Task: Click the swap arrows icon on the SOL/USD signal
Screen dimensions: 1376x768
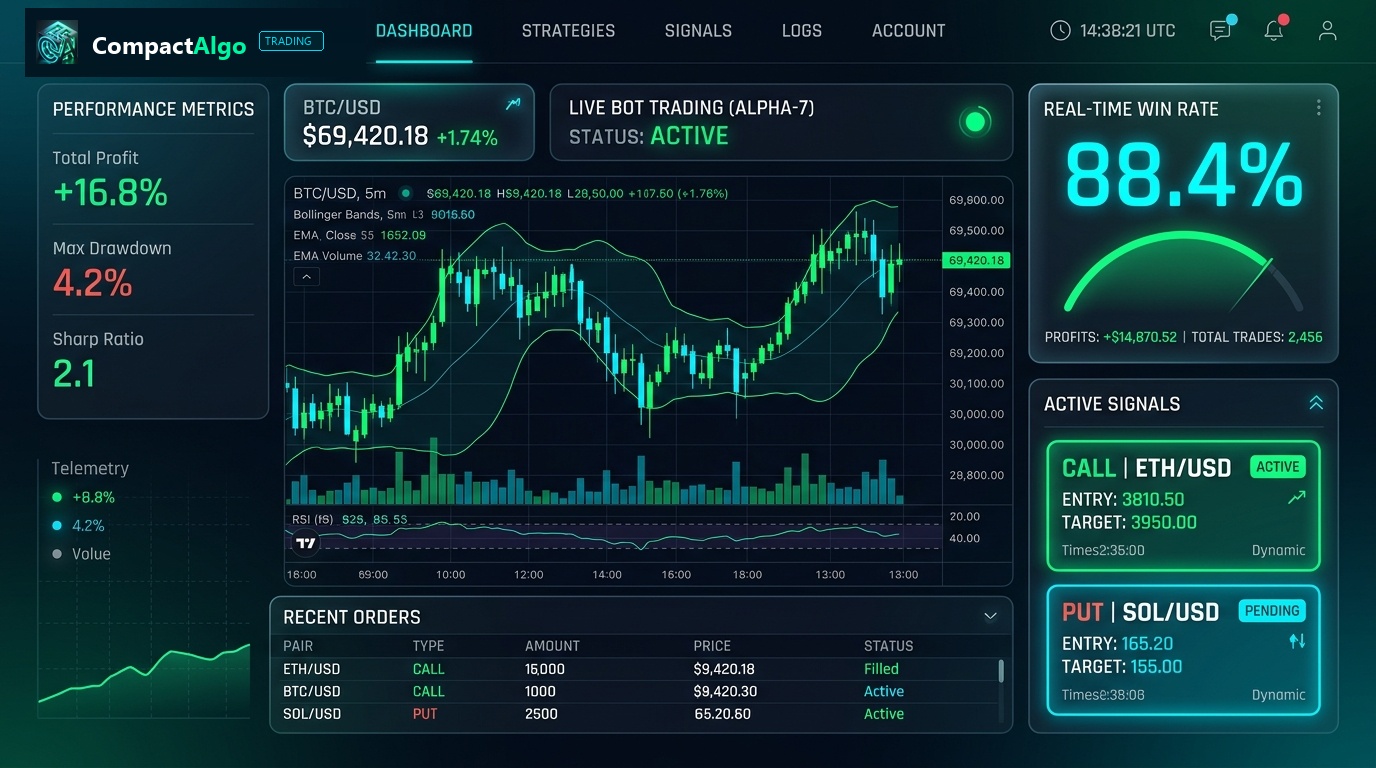Action: click(1297, 641)
